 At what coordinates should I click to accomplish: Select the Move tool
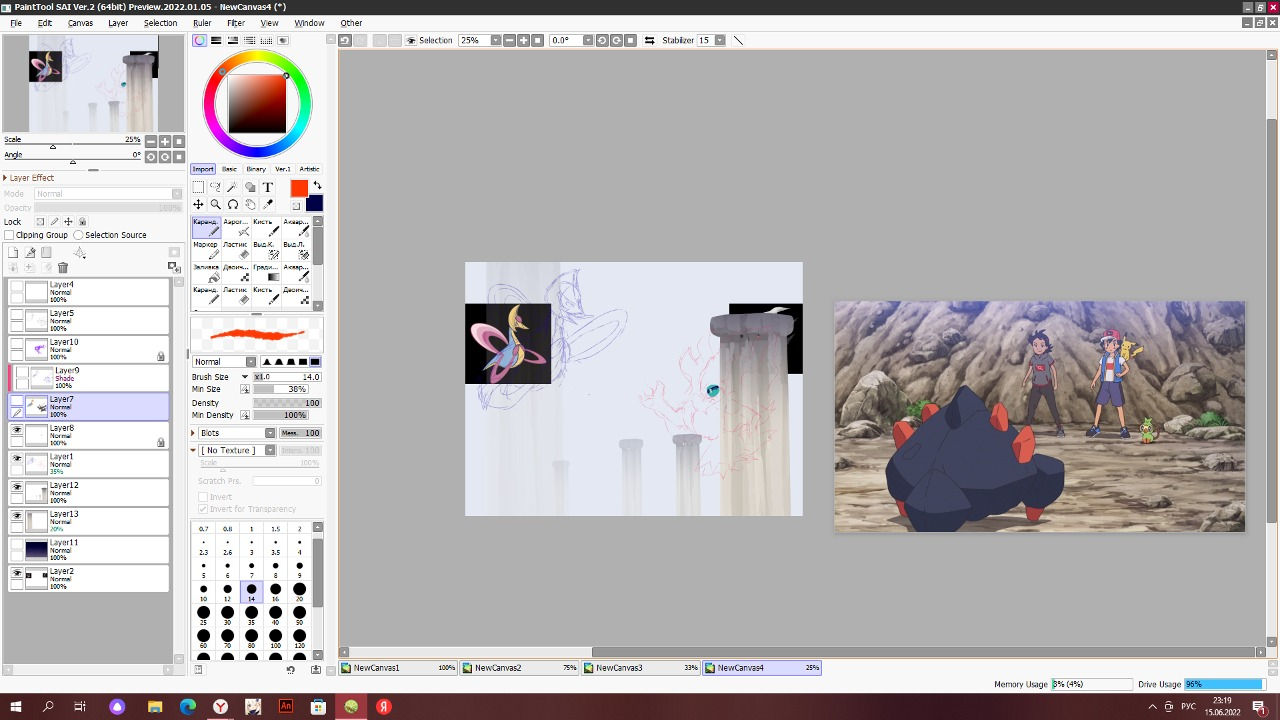tap(198, 204)
